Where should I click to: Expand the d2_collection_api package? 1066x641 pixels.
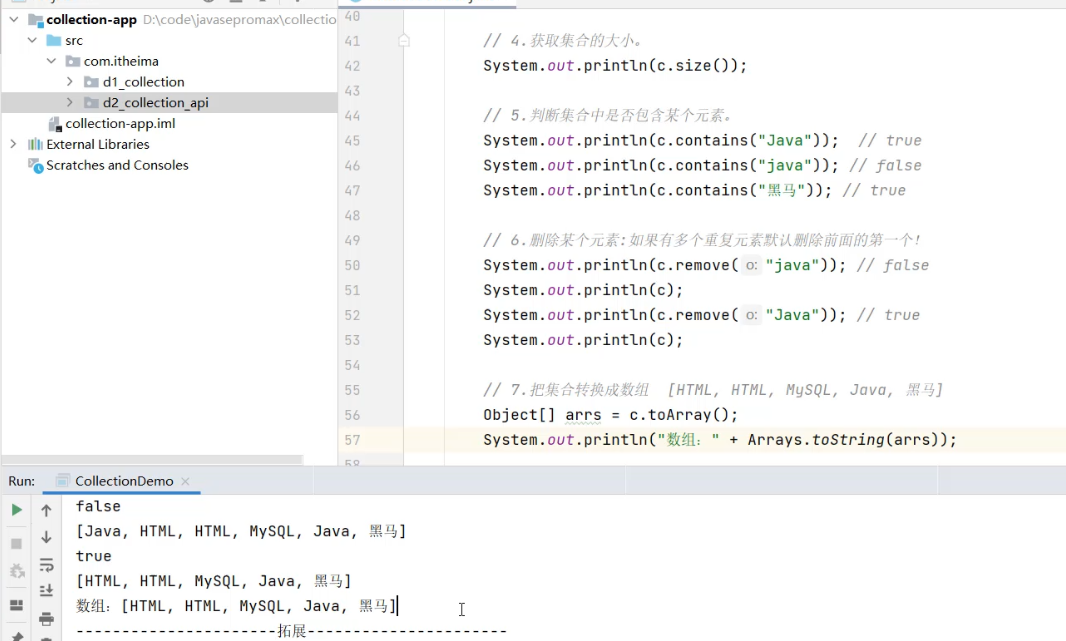pyautogui.click(x=69, y=103)
